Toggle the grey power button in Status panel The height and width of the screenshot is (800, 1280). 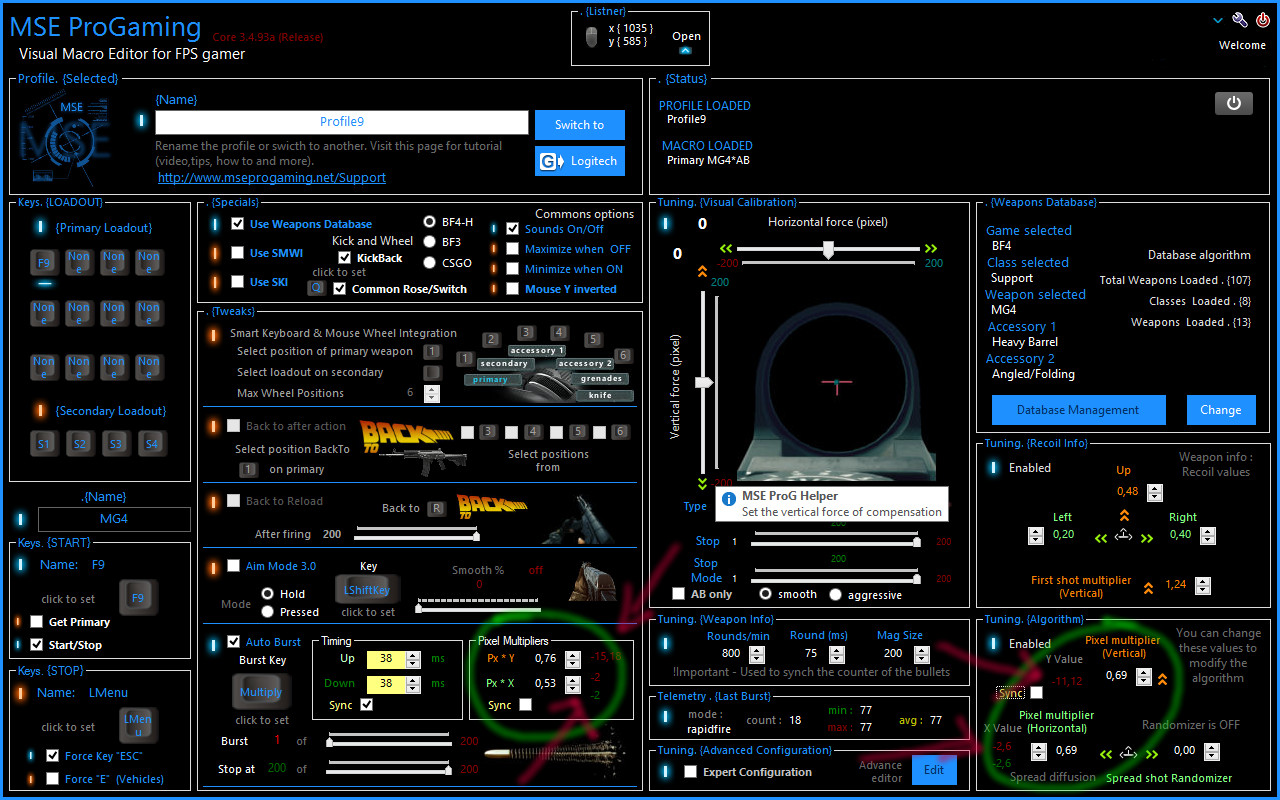(x=1234, y=103)
